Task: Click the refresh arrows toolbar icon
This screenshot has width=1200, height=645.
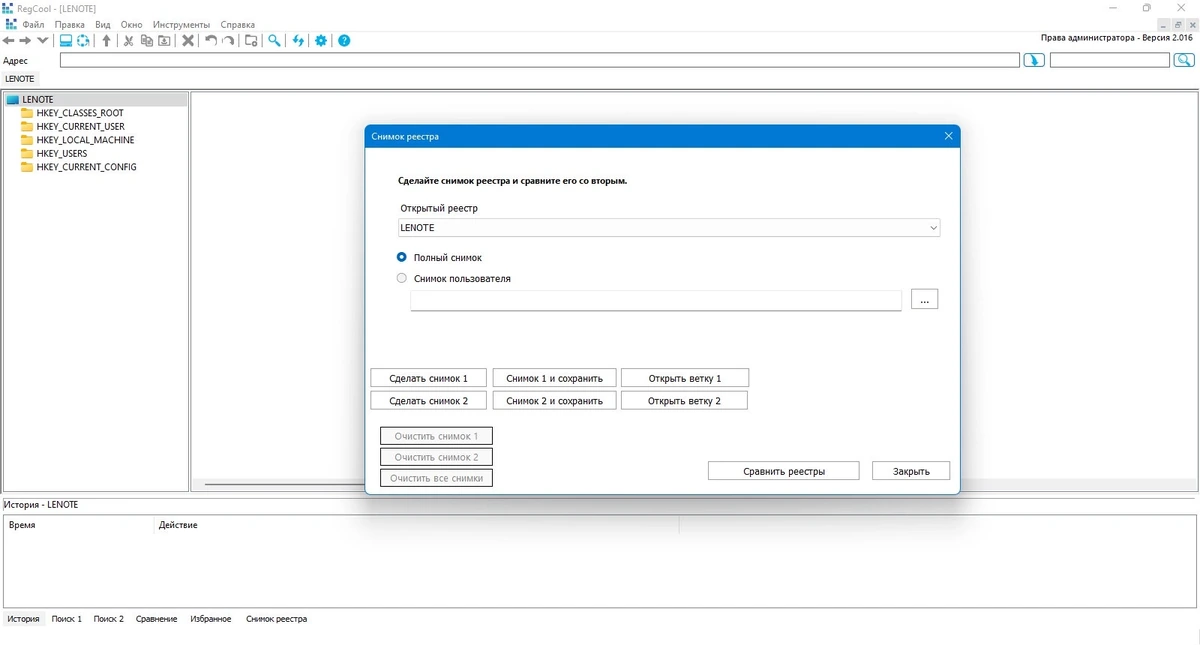Action: pos(298,41)
